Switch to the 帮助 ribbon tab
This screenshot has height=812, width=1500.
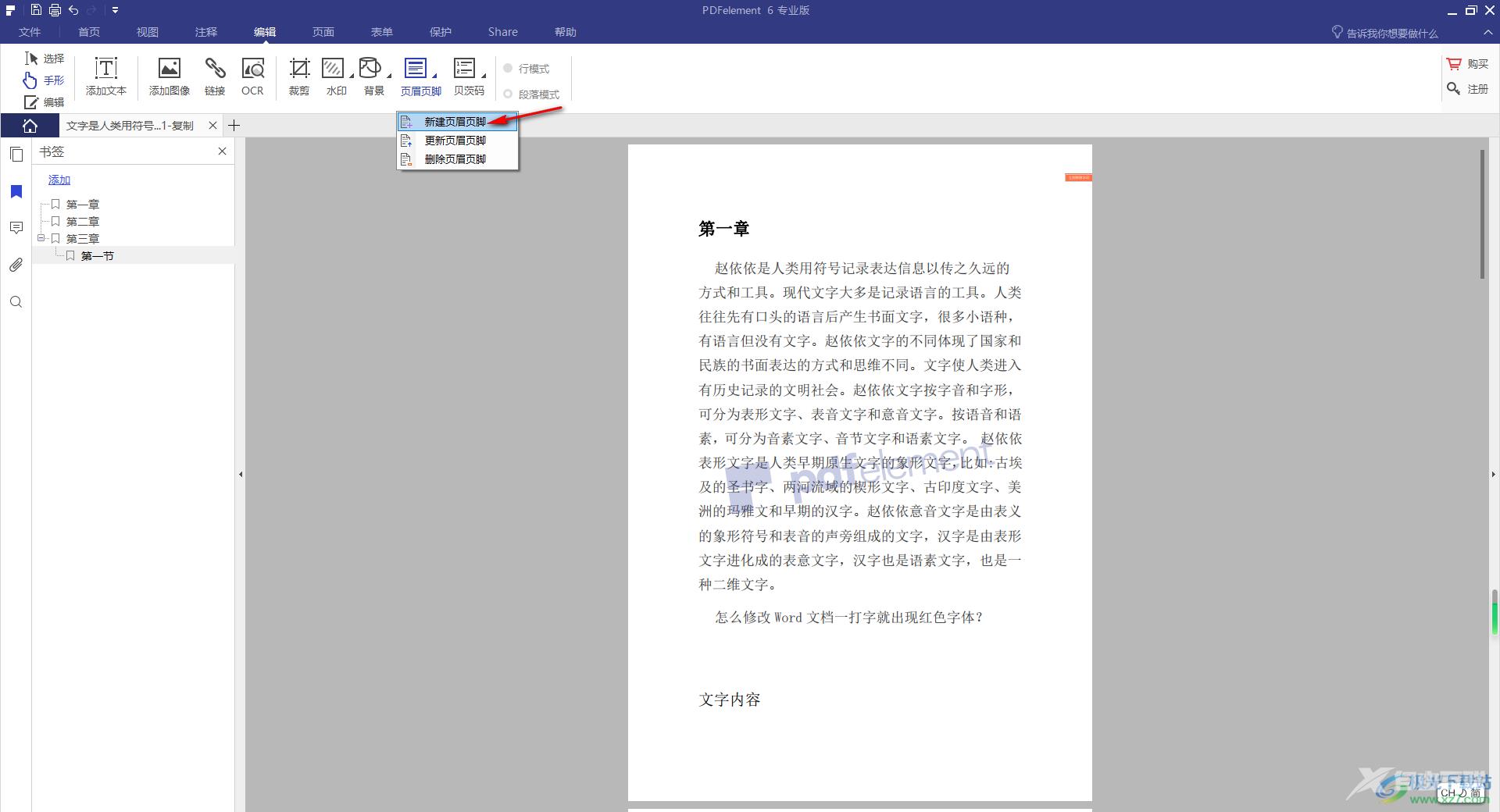(566, 32)
